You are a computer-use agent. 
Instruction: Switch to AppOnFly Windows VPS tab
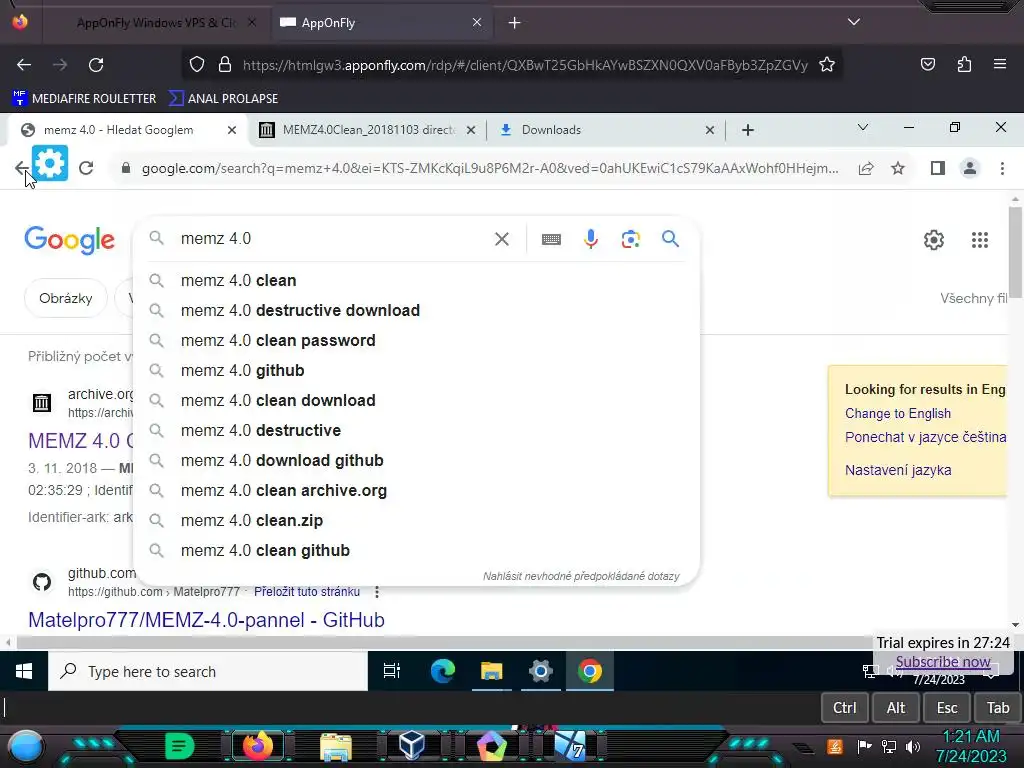point(155,23)
